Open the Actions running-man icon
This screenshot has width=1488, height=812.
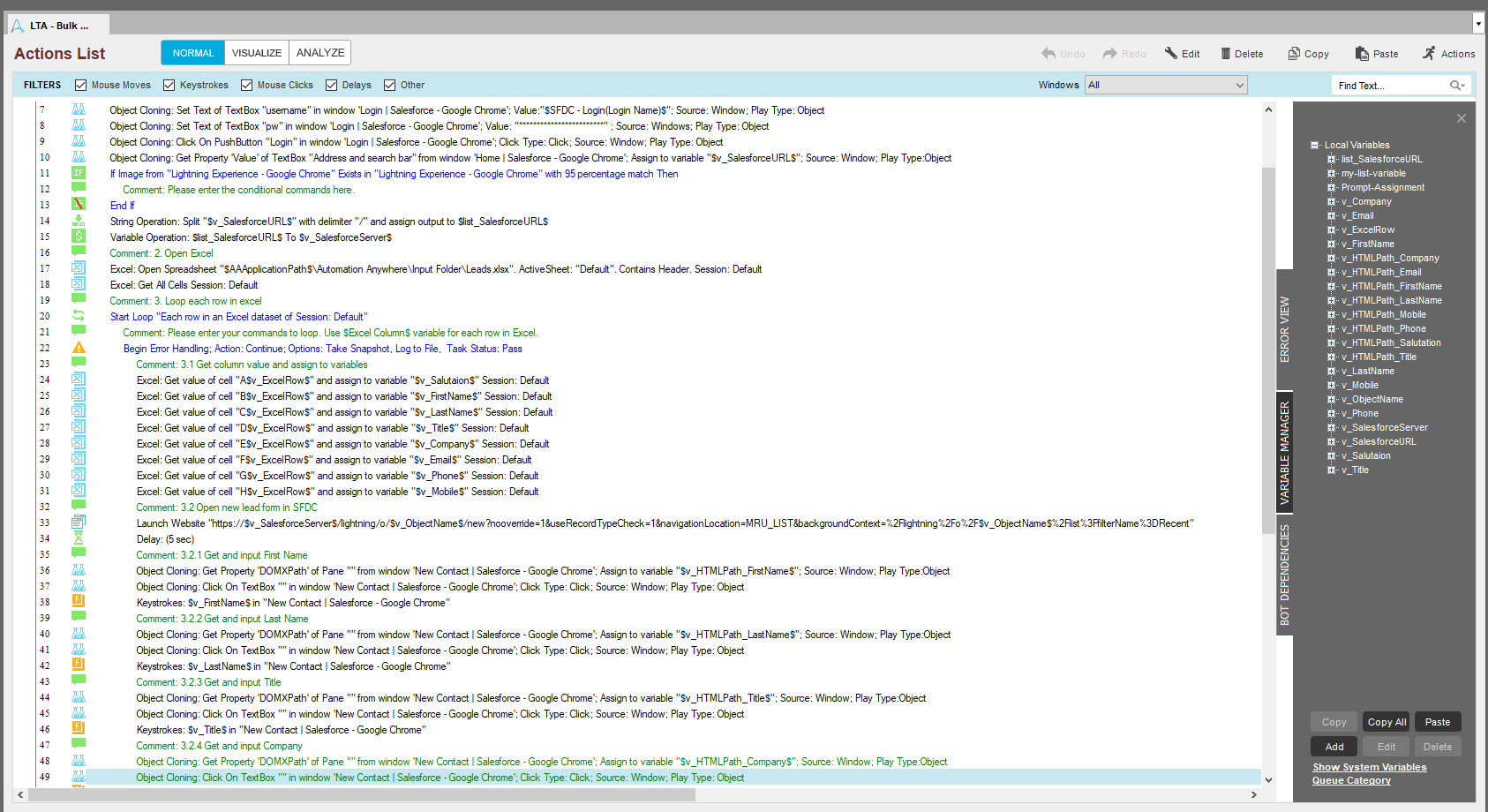click(x=1429, y=54)
